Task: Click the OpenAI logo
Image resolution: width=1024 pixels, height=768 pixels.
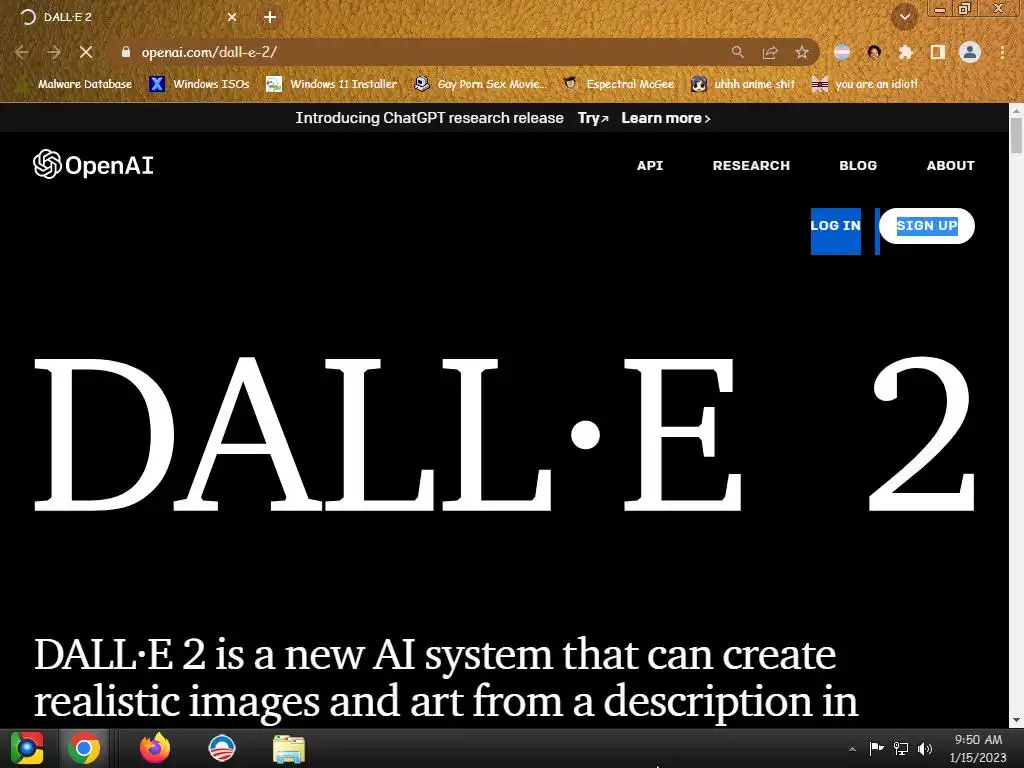Action: click(x=93, y=165)
